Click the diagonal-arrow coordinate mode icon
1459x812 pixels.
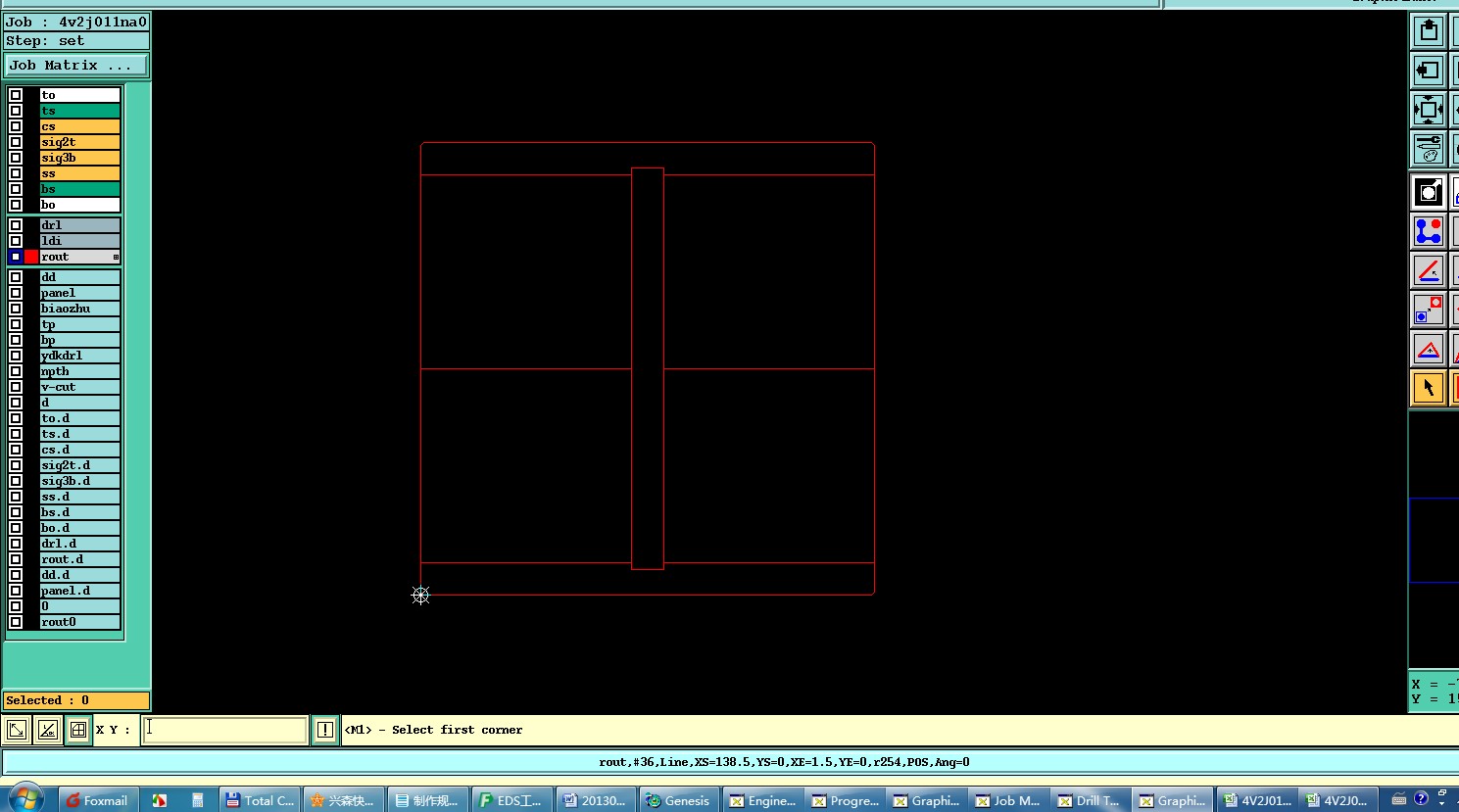click(x=17, y=730)
